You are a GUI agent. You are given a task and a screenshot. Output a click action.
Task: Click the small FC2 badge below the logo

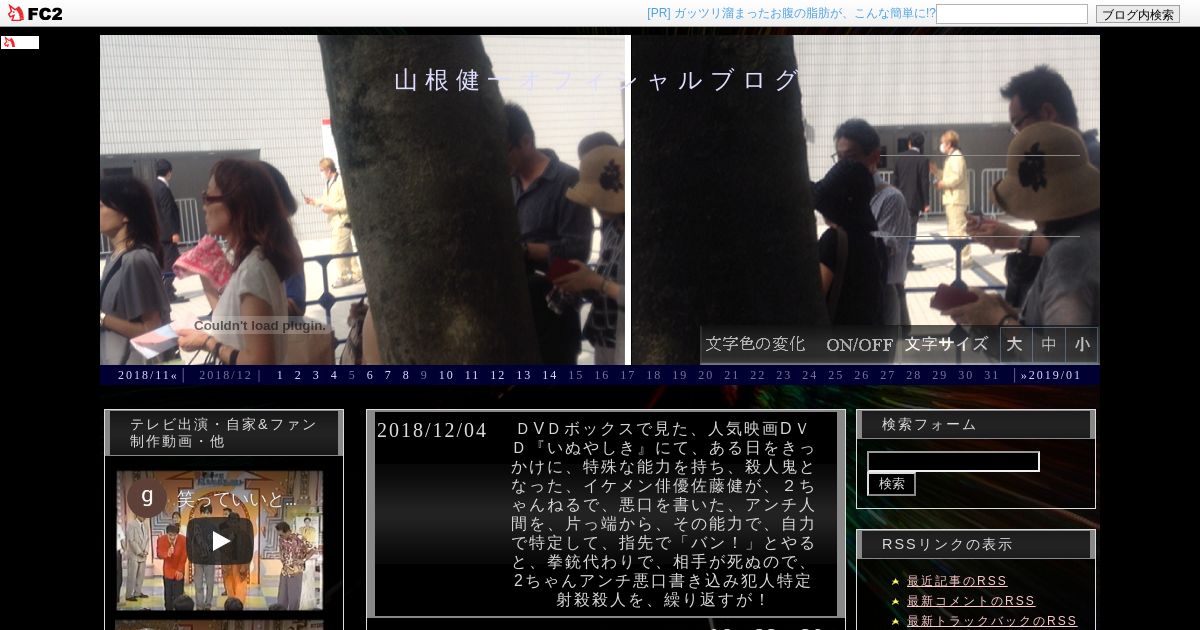pyautogui.click(x=20, y=42)
